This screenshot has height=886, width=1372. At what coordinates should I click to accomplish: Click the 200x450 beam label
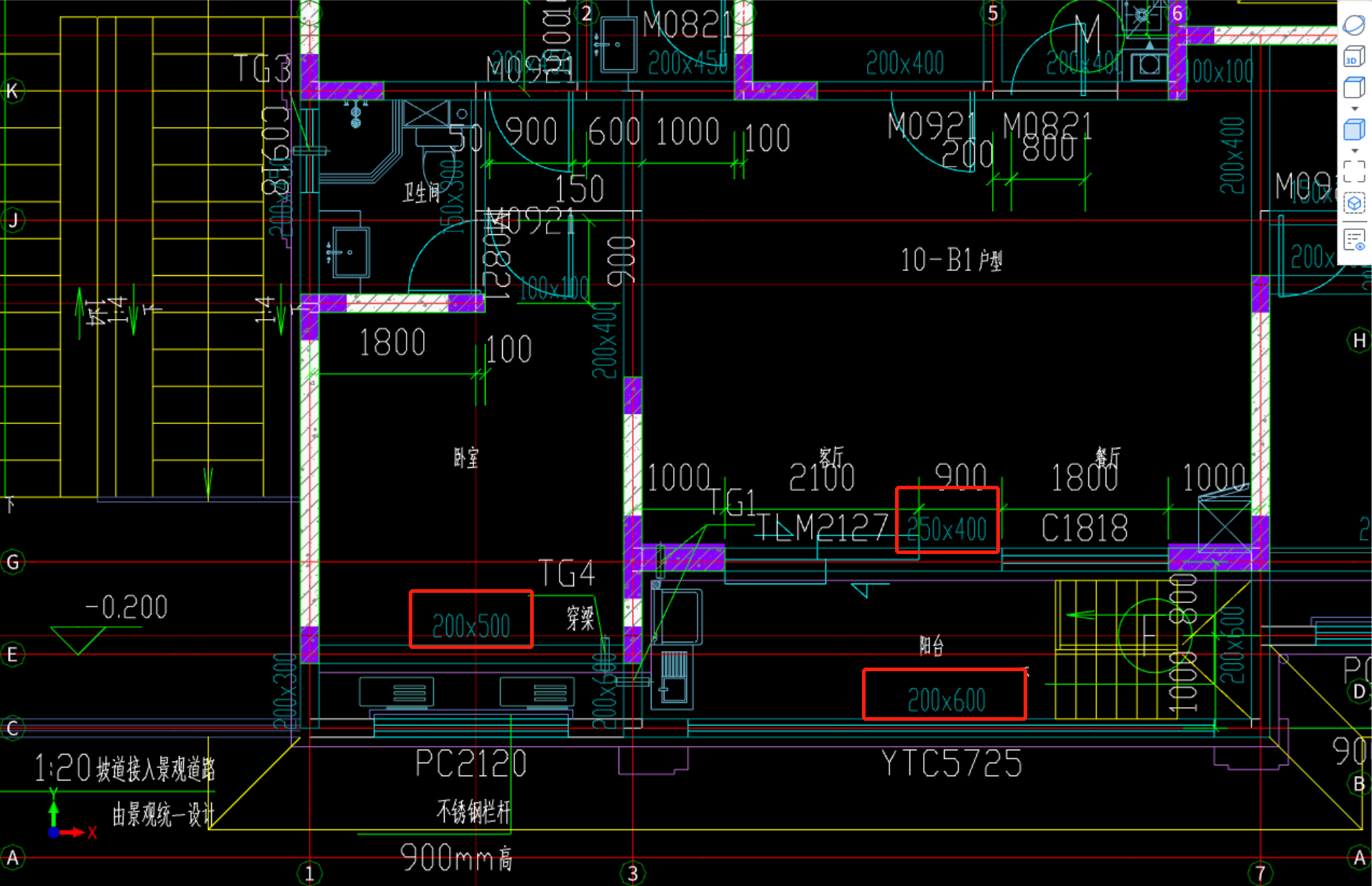(688, 63)
